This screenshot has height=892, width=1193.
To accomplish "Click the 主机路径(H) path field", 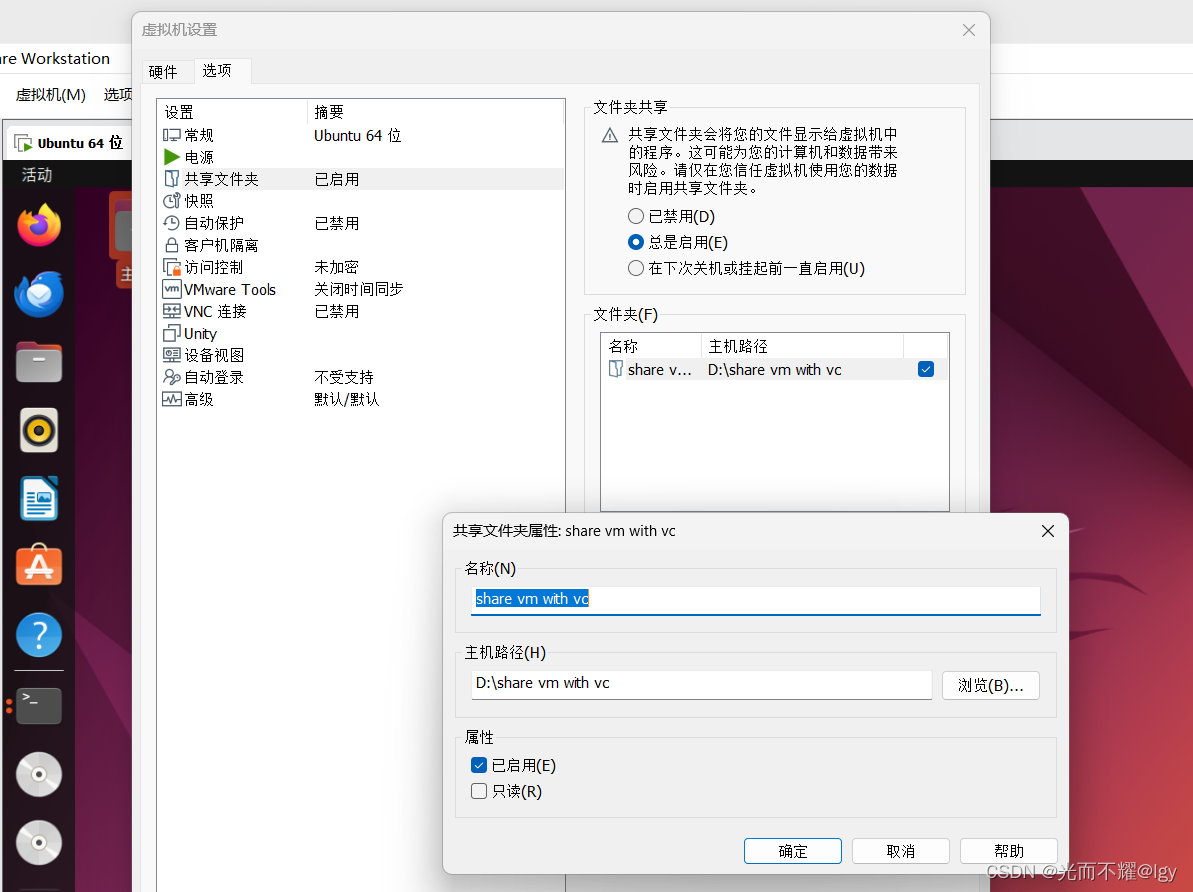I will [701, 683].
